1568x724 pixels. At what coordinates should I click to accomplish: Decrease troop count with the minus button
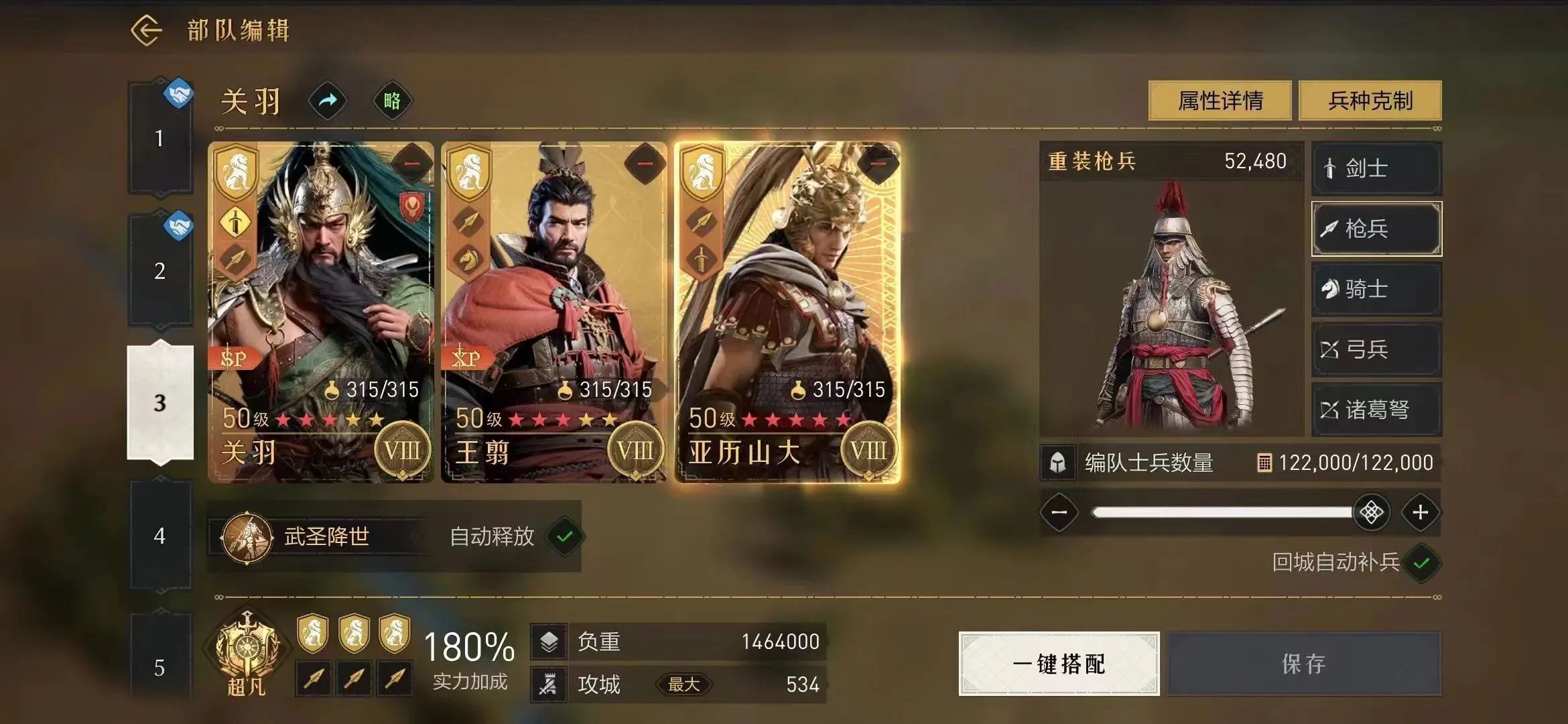click(1059, 513)
